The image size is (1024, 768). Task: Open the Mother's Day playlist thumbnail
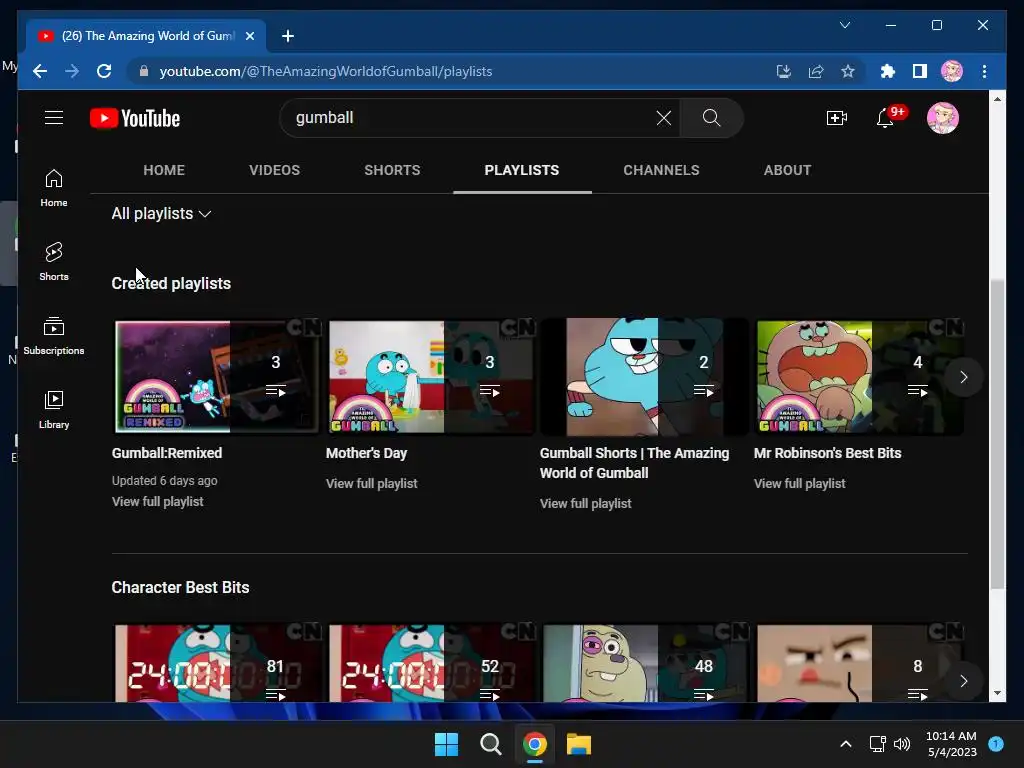pyautogui.click(x=431, y=377)
